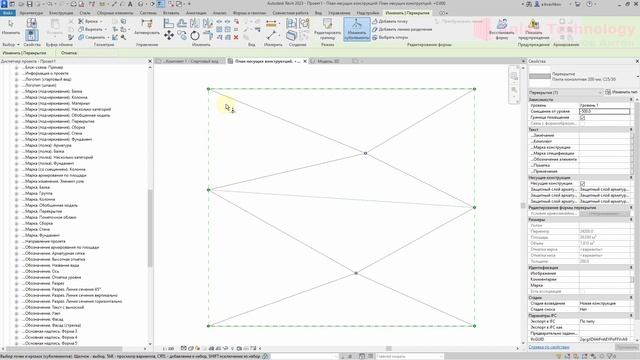Open the Архитектура ribbon tab
The height and width of the screenshot is (360, 640).
point(31,13)
